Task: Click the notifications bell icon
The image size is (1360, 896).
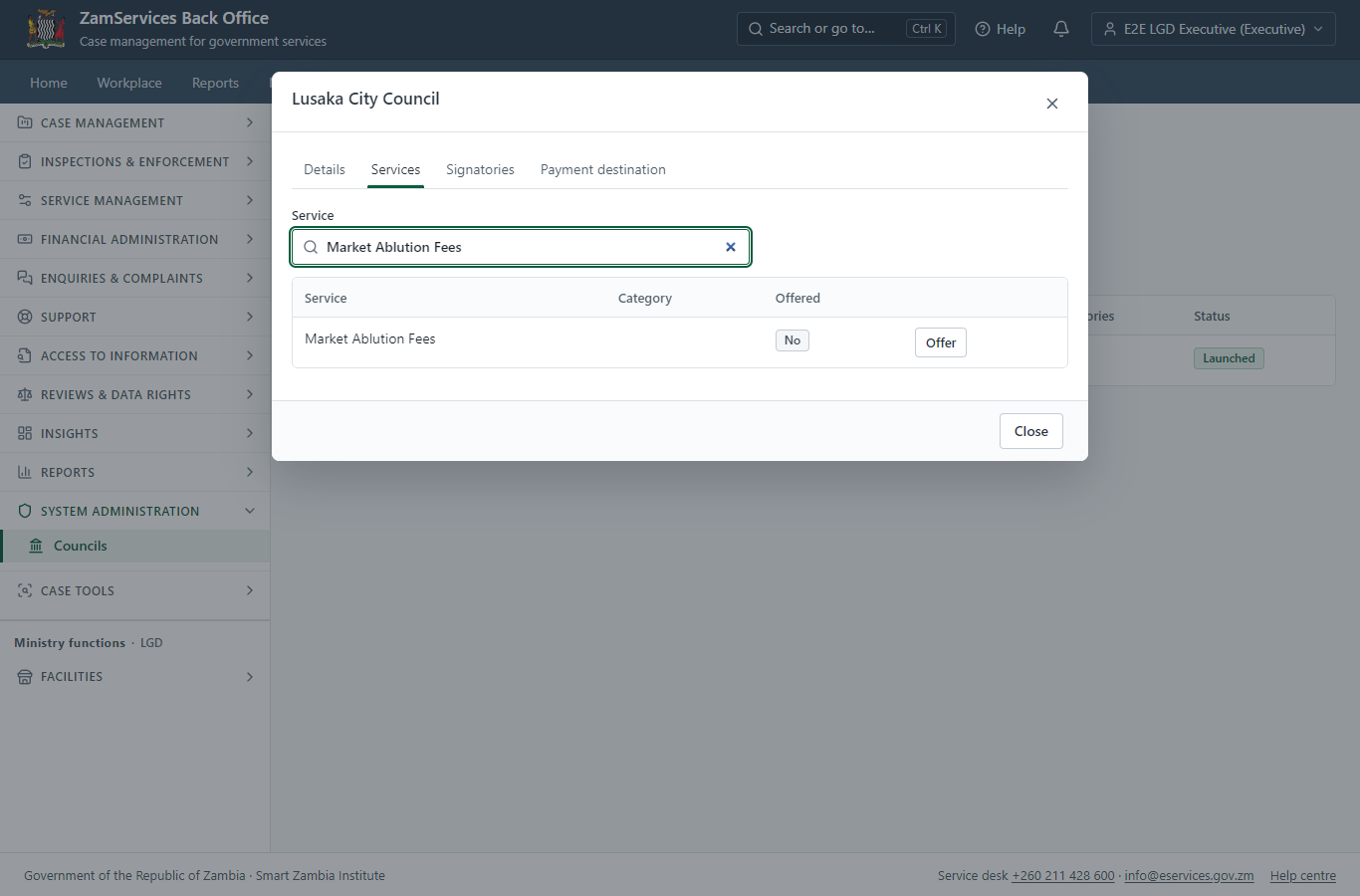Action: [1061, 29]
